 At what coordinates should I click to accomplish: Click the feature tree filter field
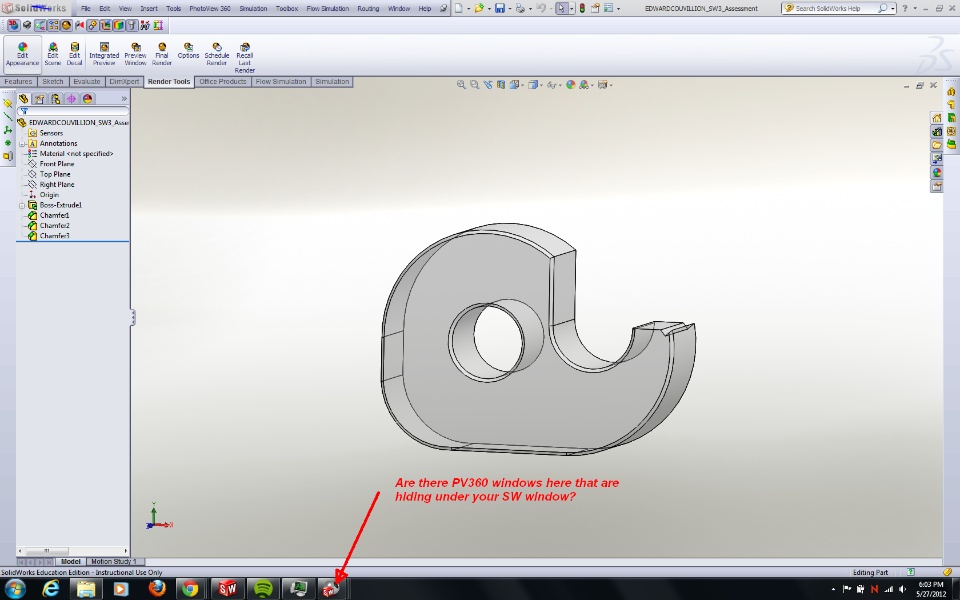[73, 111]
